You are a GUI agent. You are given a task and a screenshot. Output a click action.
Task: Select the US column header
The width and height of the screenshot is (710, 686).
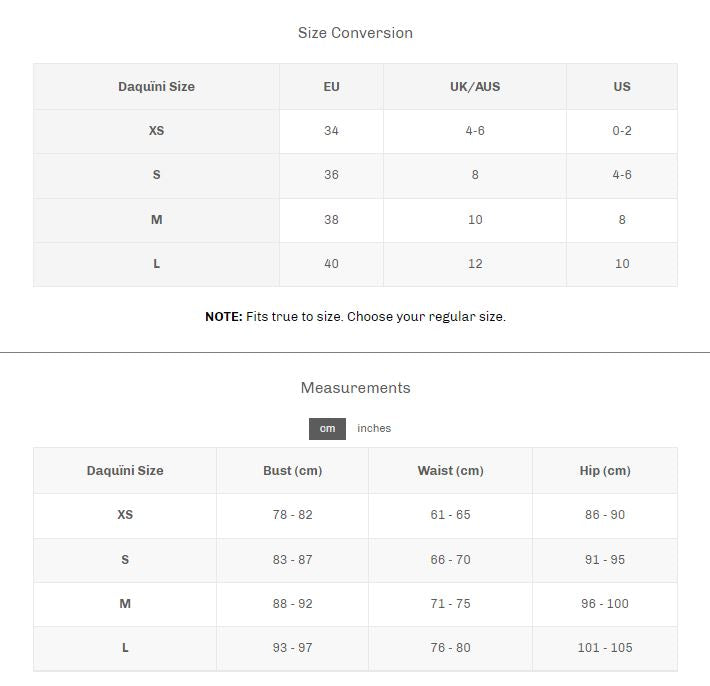coord(622,87)
